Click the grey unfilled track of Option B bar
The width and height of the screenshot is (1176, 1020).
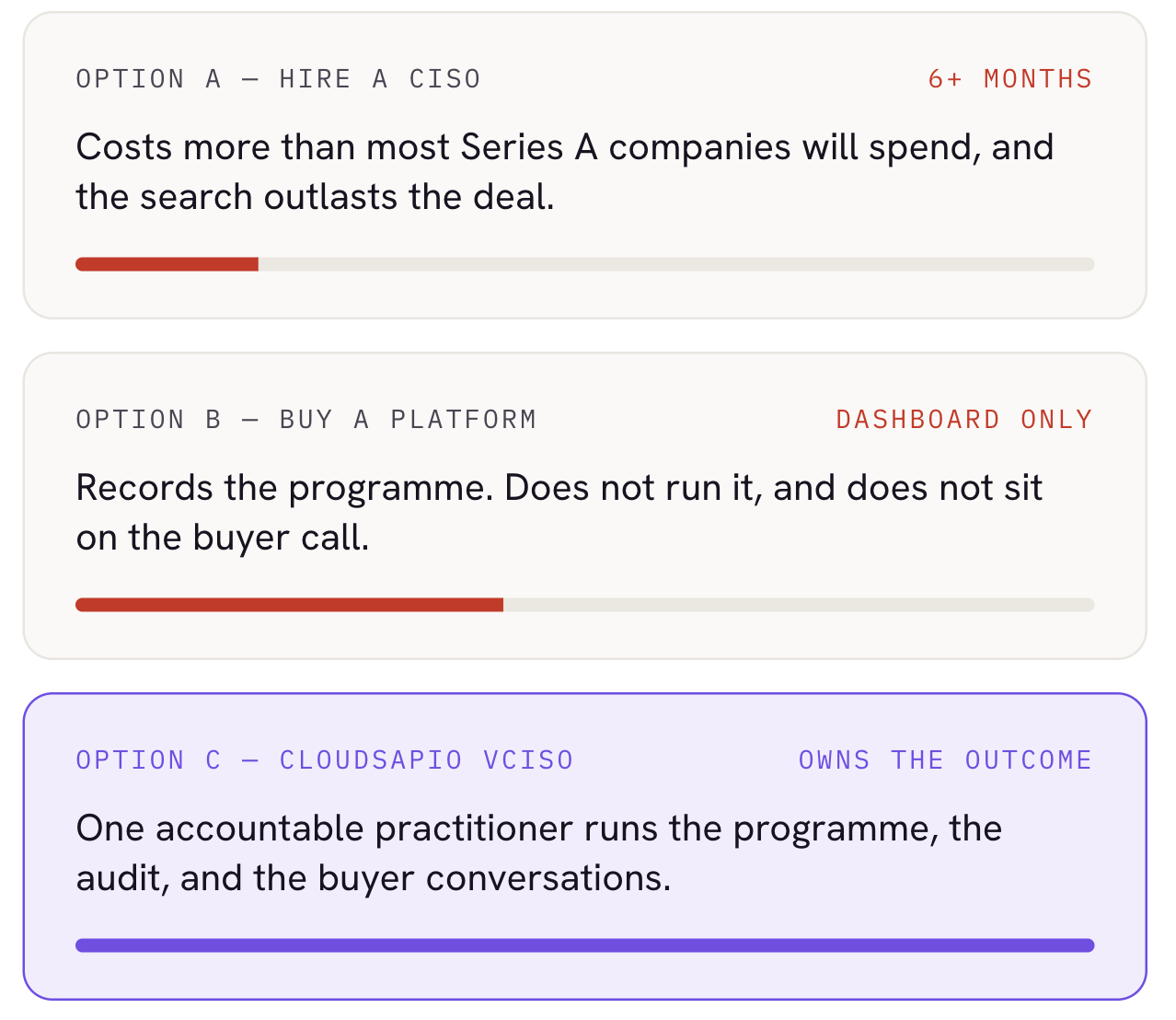coord(799,605)
